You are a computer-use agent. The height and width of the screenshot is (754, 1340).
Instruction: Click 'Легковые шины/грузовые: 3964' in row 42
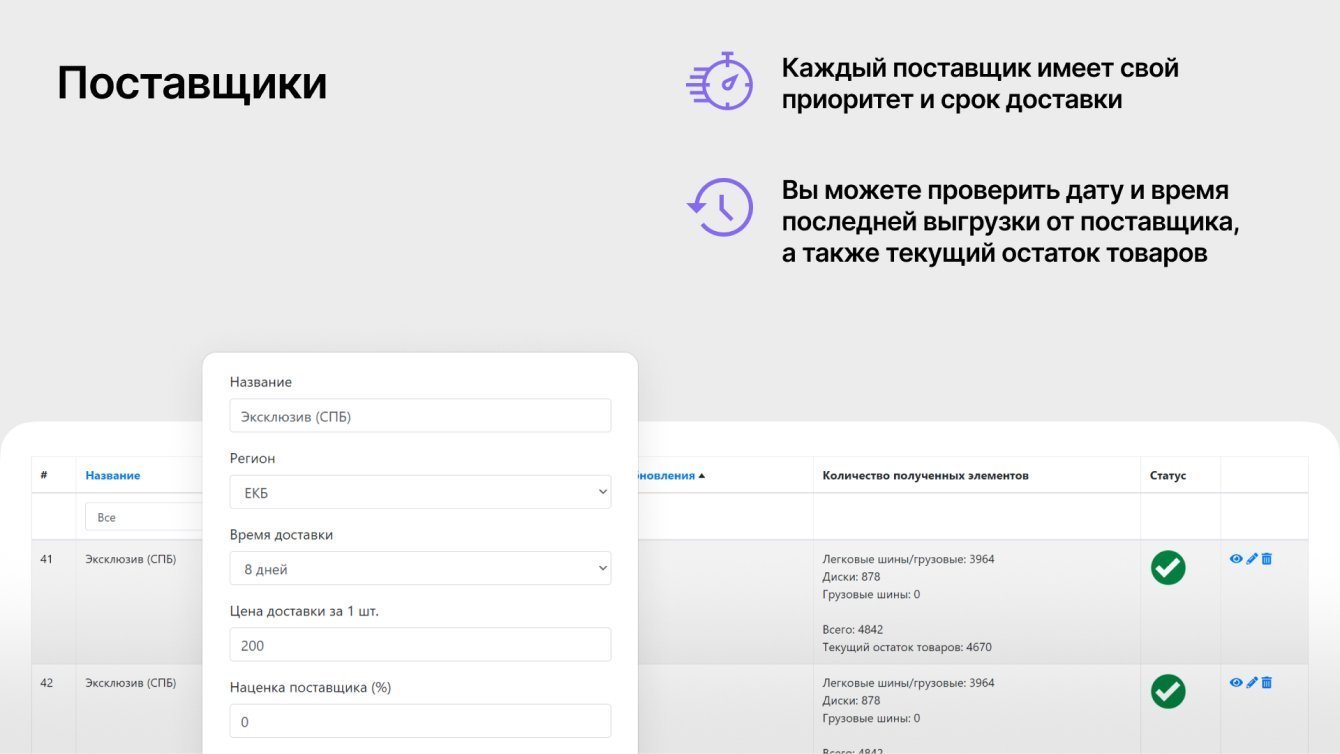point(908,683)
